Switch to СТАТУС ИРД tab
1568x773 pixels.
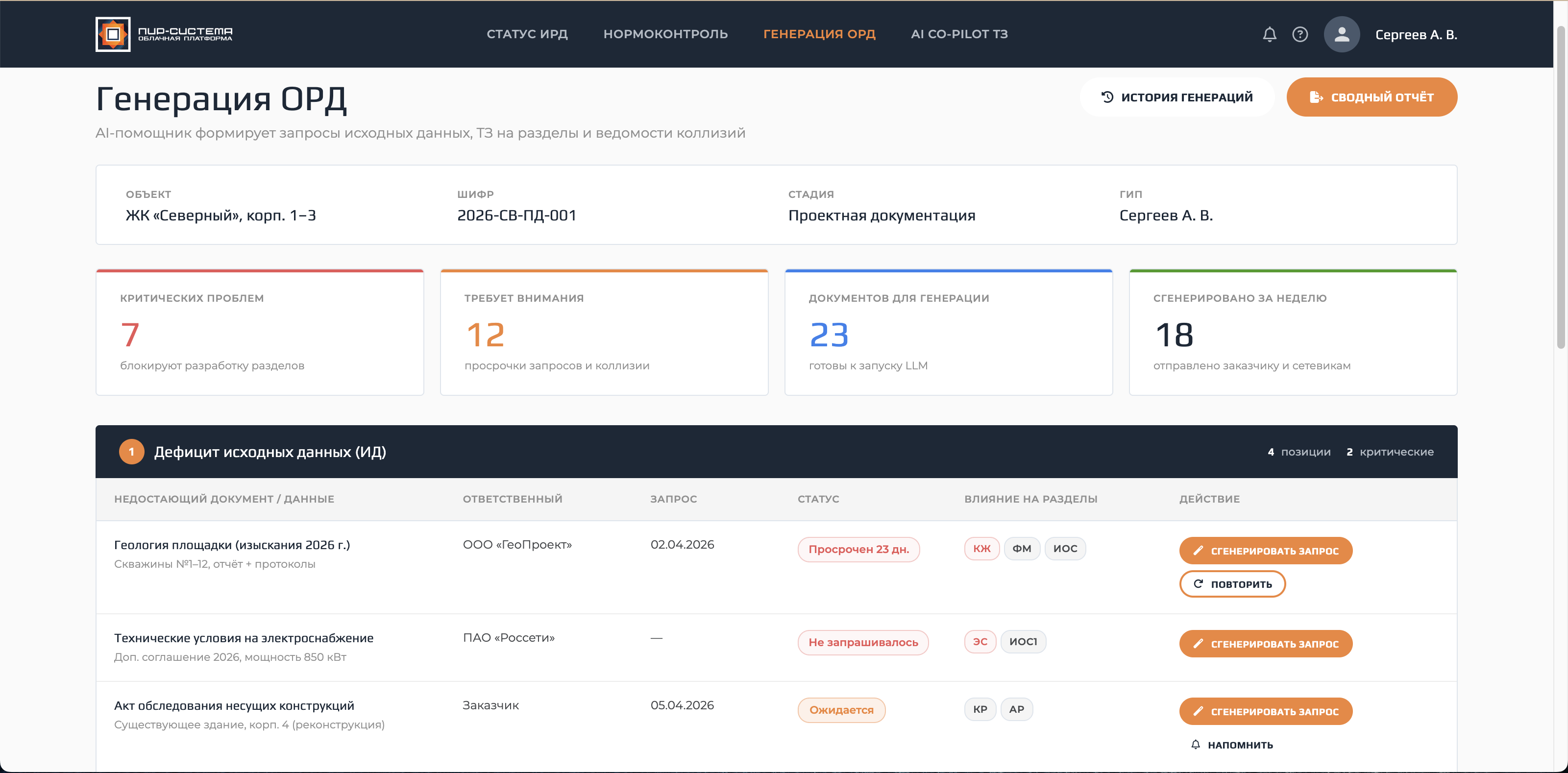tap(527, 34)
